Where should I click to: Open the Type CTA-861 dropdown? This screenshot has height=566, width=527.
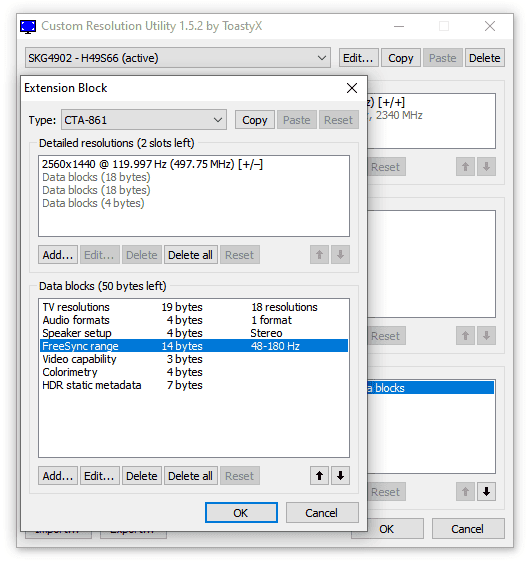click(144, 120)
